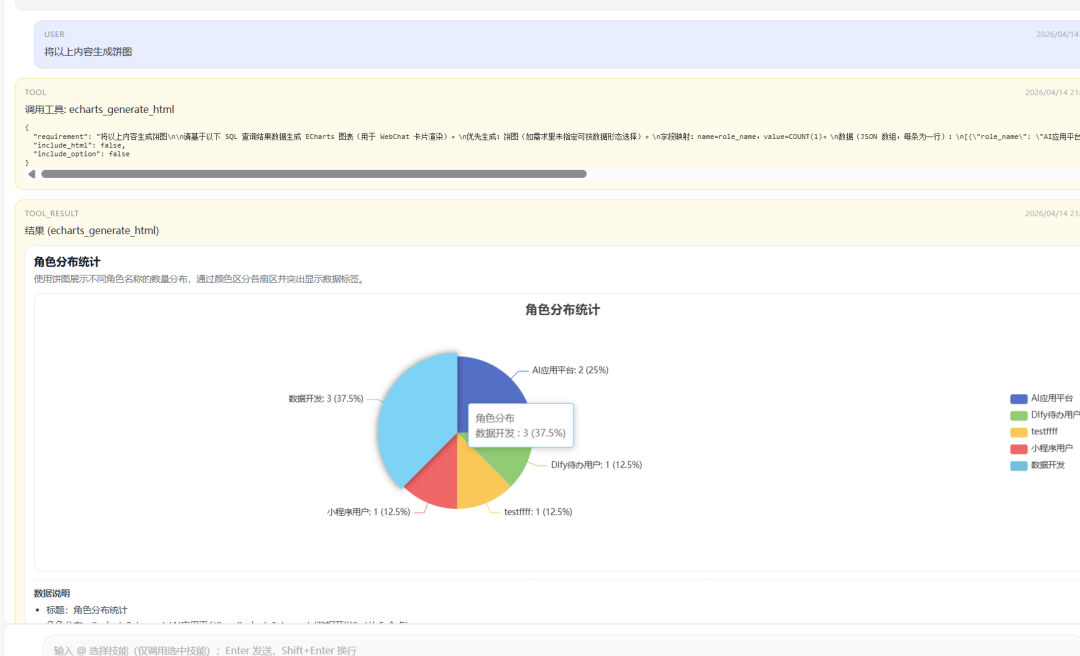Viewport: 1080px width, 656px height.
Task: Click the bold card heading '角色分布统计'
Action: (x=67, y=262)
